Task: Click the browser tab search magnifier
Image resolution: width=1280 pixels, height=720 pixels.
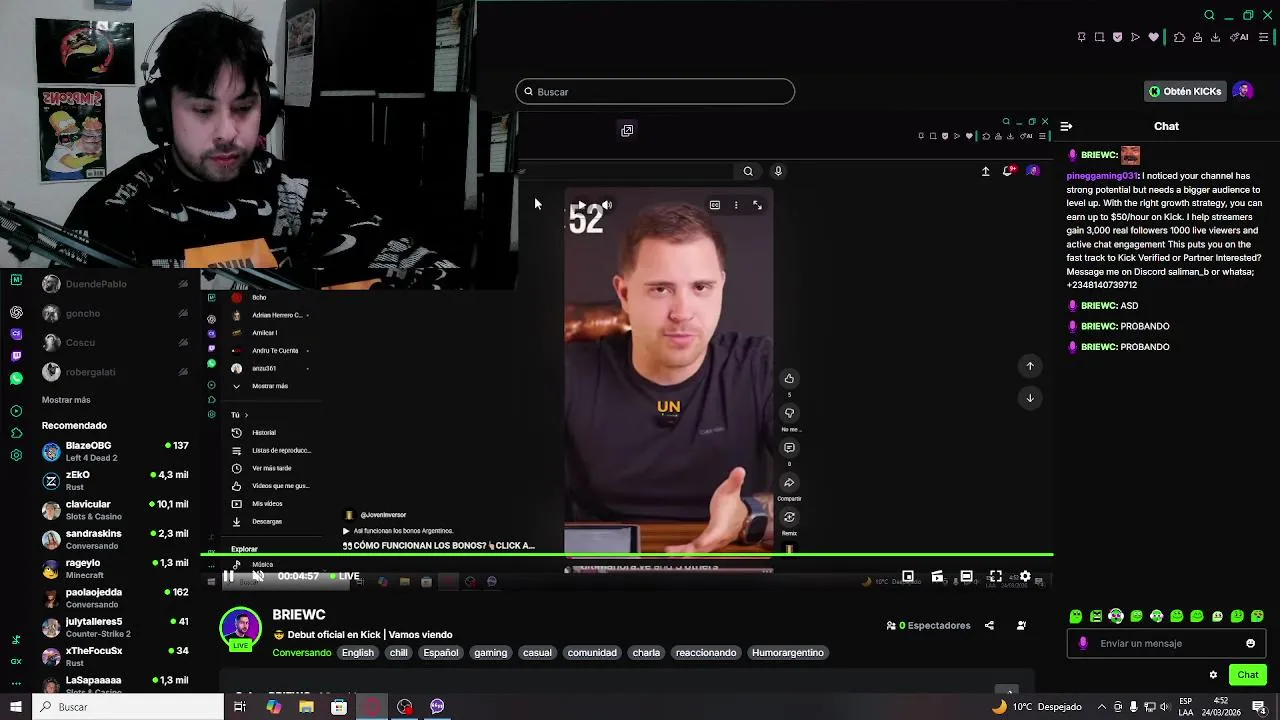Action: [1209, 15]
